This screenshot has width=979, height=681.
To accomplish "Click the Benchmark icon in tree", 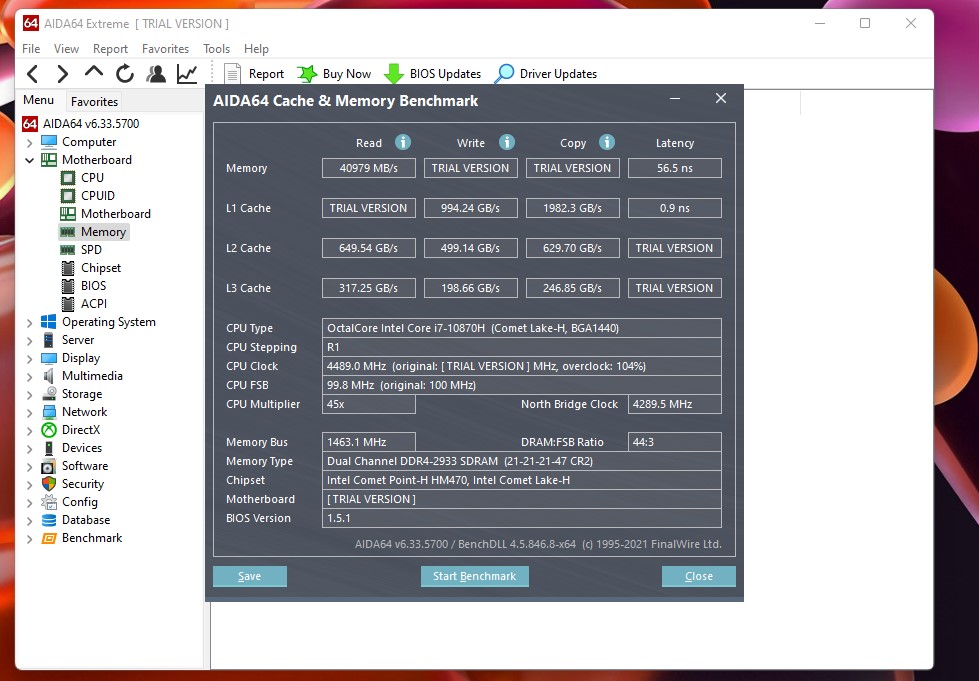I will click(x=49, y=538).
